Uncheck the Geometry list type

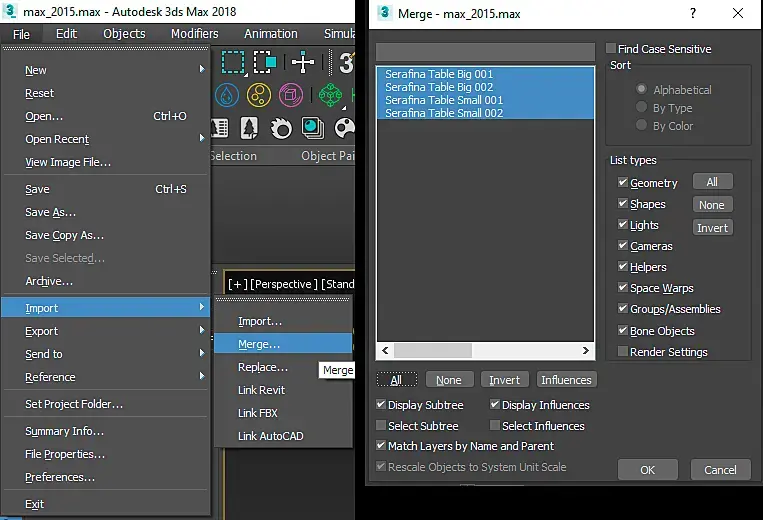622,182
